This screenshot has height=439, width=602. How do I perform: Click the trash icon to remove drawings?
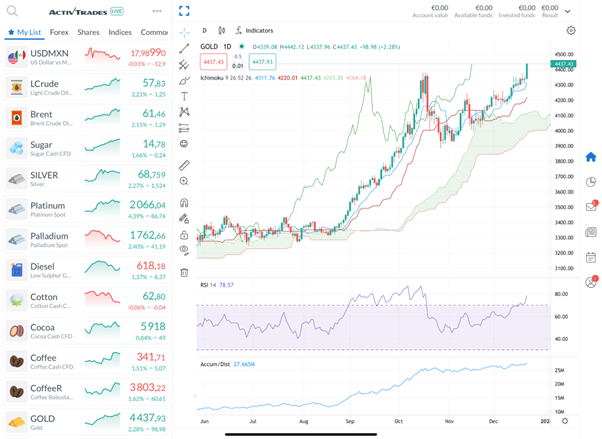point(185,272)
